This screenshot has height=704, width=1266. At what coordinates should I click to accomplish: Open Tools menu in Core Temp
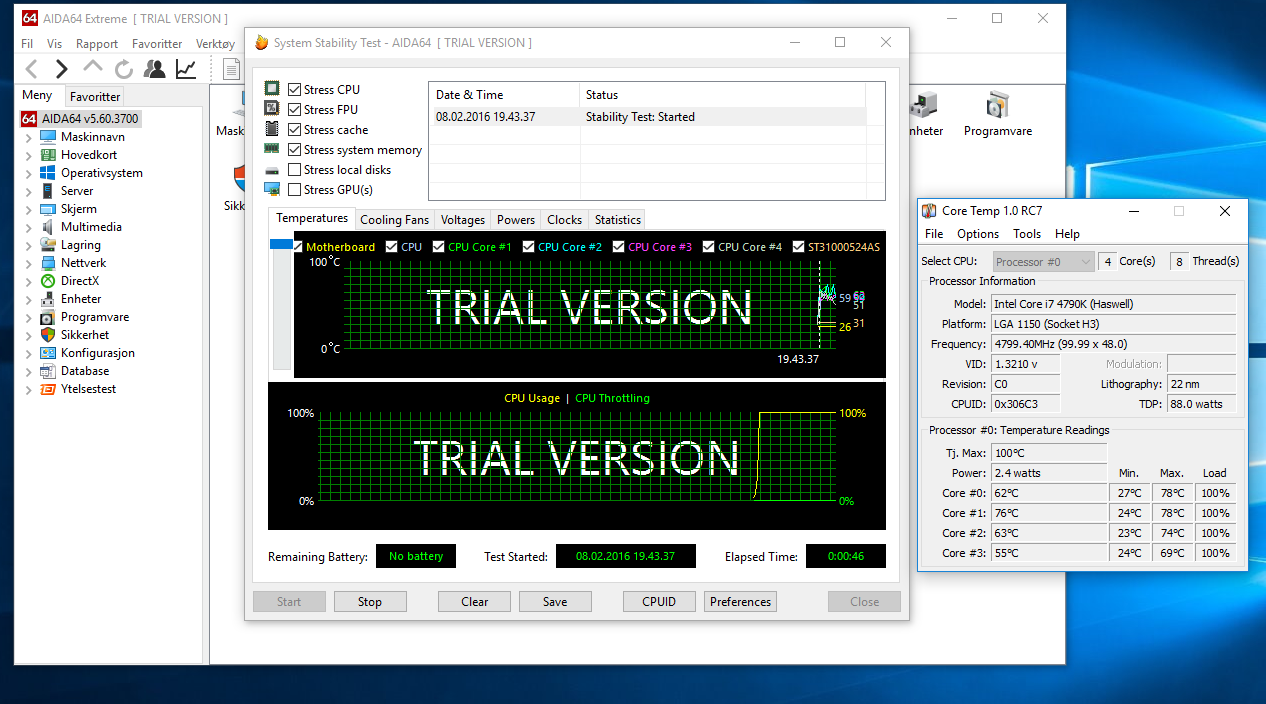click(x=1027, y=234)
